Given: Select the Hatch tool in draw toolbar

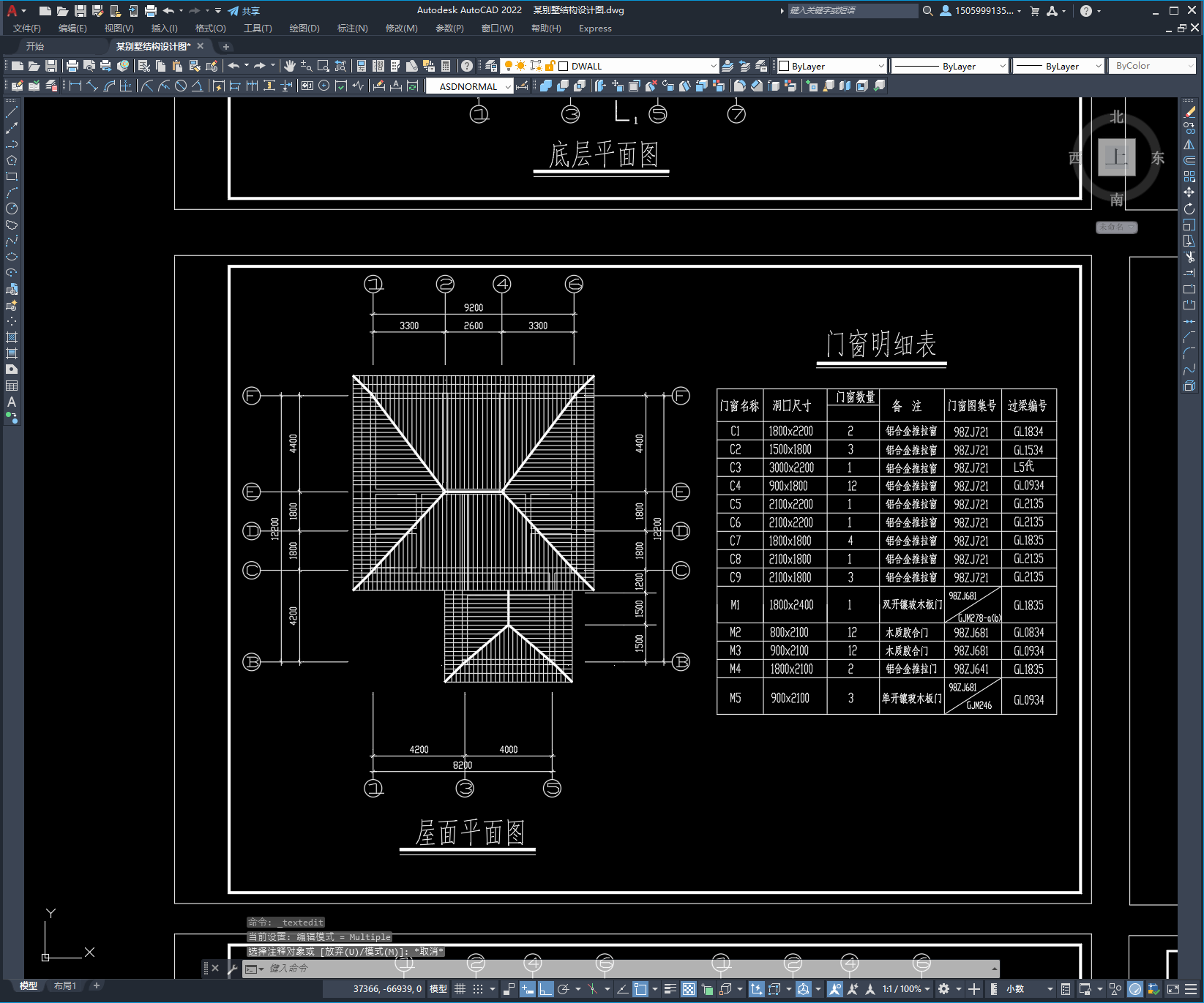Looking at the screenshot, I should pos(12,337).
